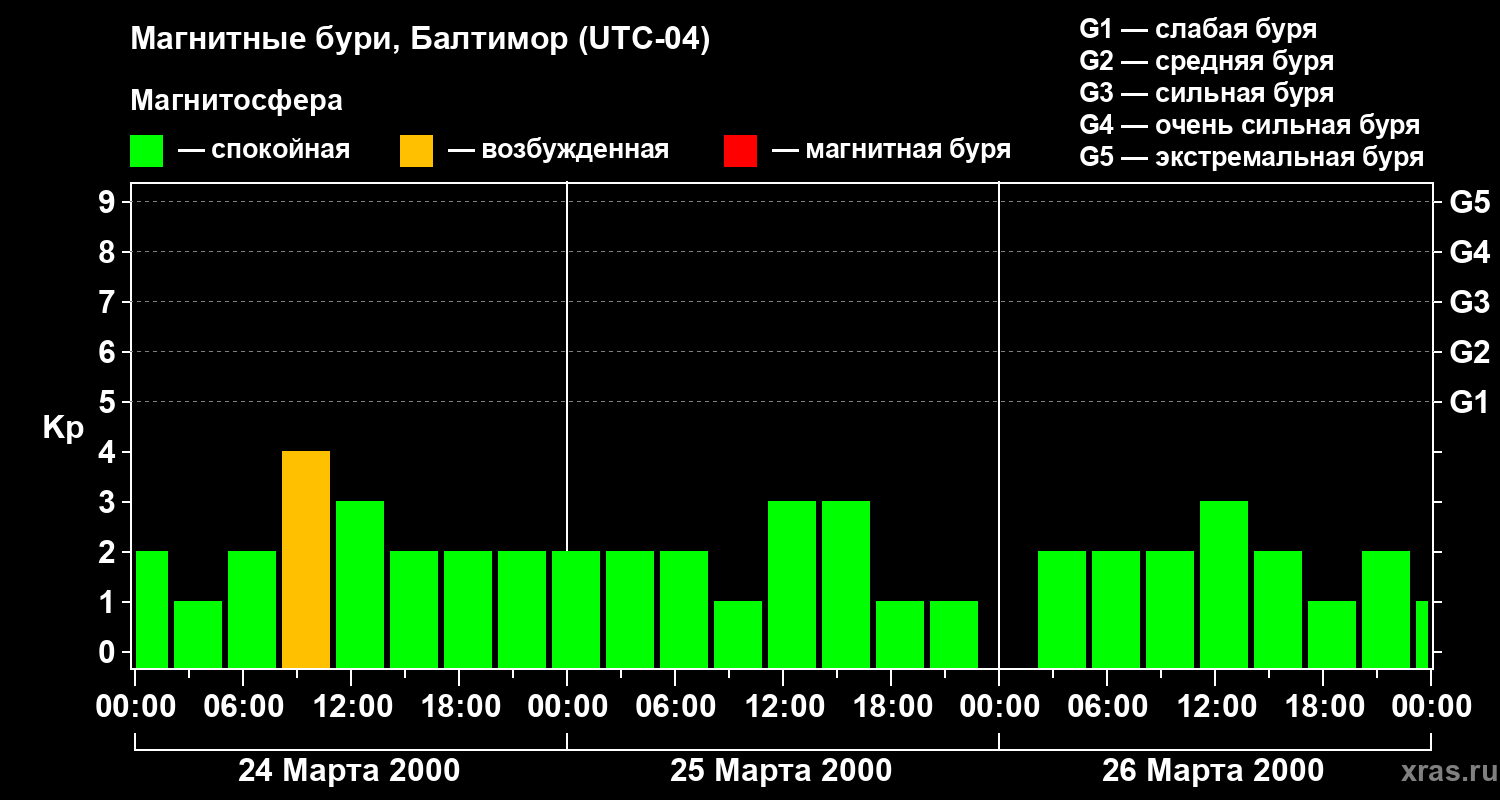This screenshot has width=1500, height=800.
Task: Click the Магнитосфера heading
Action: coord(237,101)
